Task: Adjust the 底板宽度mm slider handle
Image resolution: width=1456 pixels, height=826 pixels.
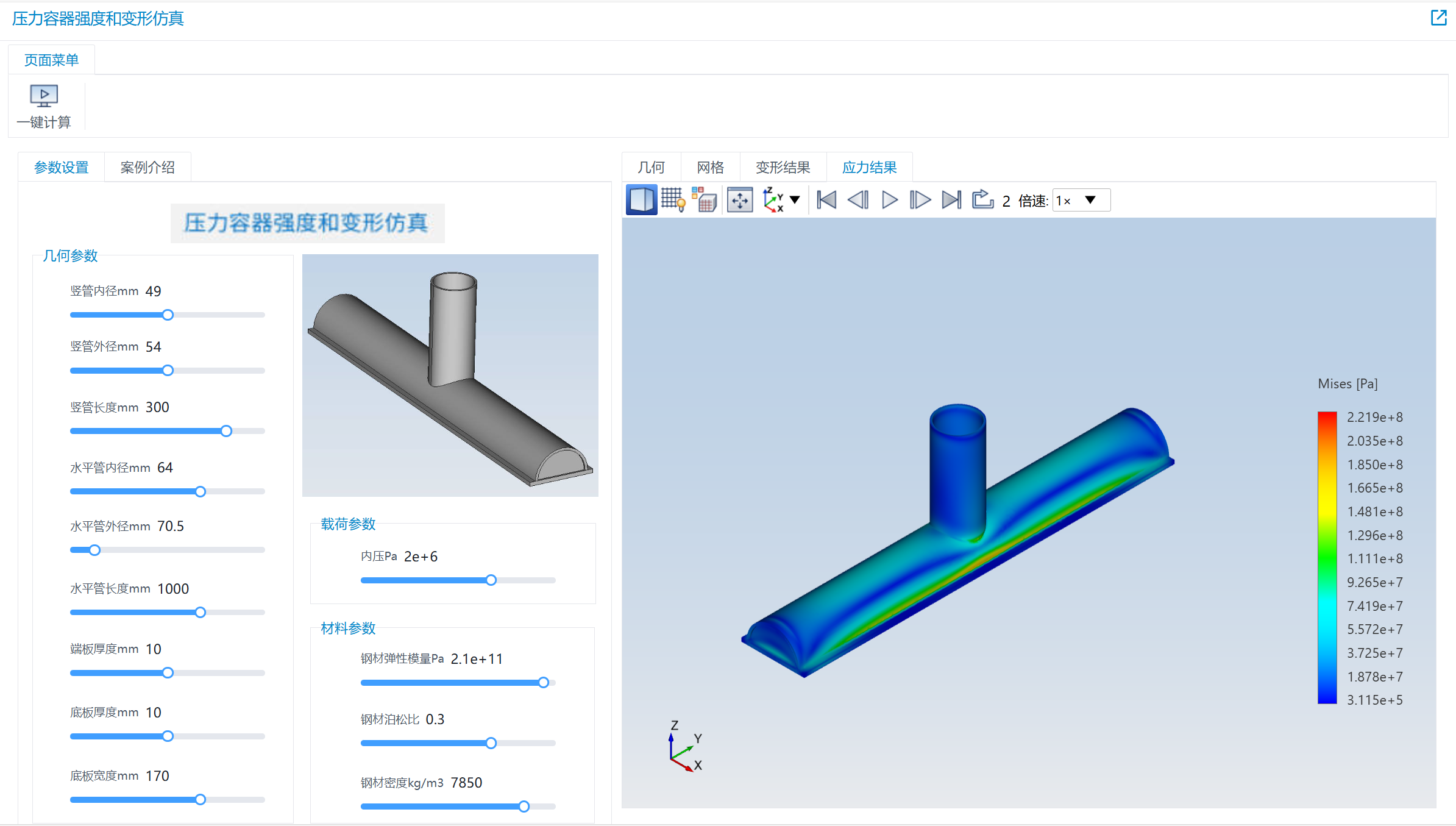Action: [200, 799]
